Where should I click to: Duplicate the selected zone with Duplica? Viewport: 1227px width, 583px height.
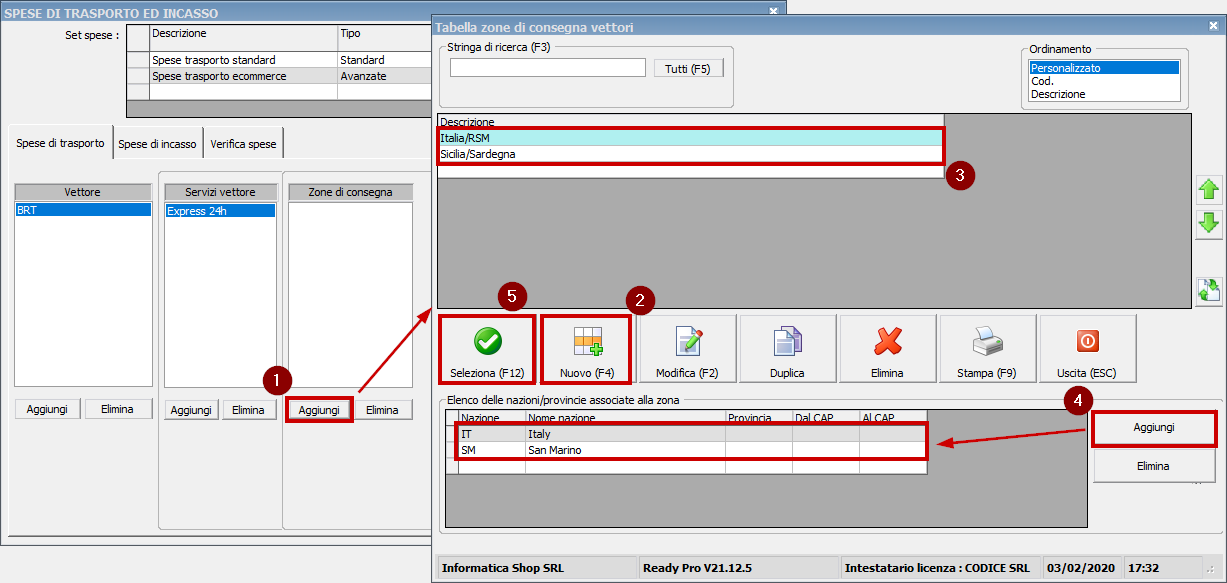788,349
